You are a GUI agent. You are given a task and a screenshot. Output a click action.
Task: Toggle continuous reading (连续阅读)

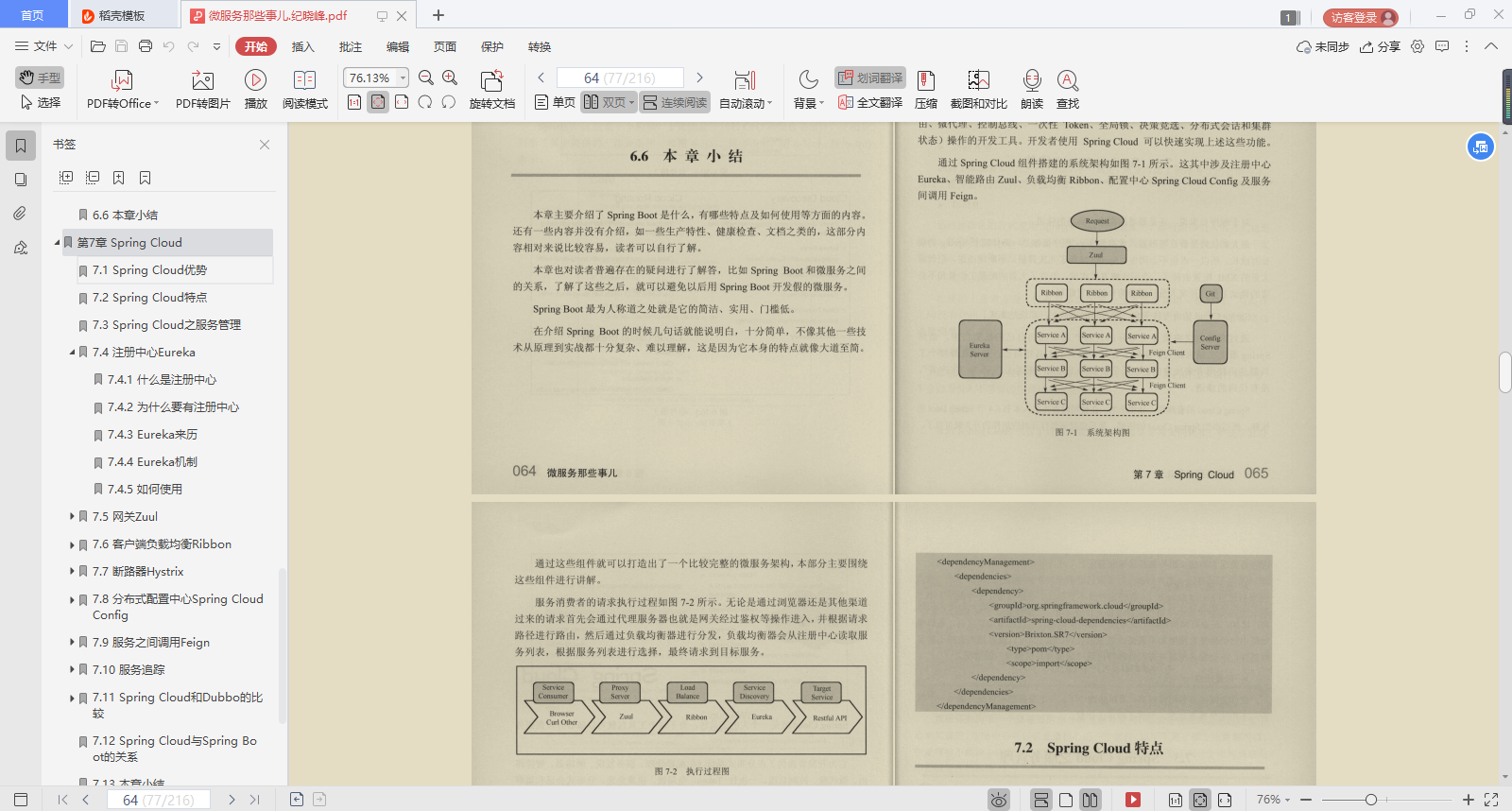675,102
